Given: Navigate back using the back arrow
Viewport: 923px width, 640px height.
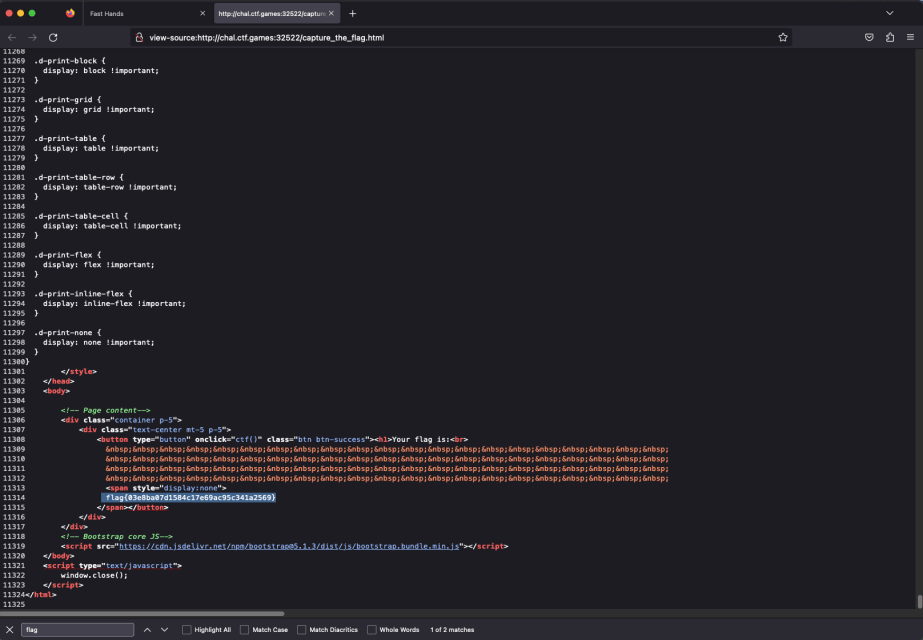Looking at the screenshot, I should coord(11,37).
